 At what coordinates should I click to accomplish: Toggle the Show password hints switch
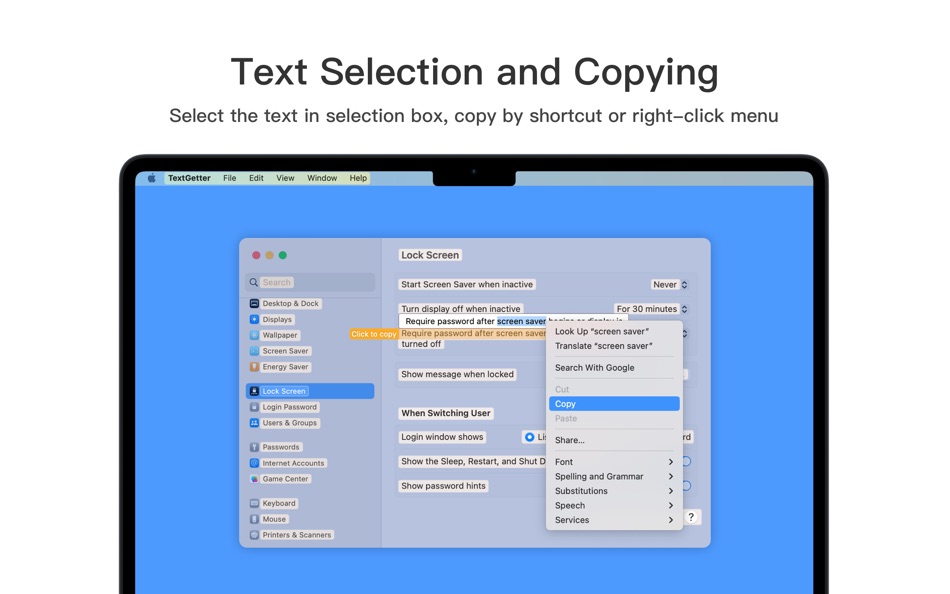687,486
